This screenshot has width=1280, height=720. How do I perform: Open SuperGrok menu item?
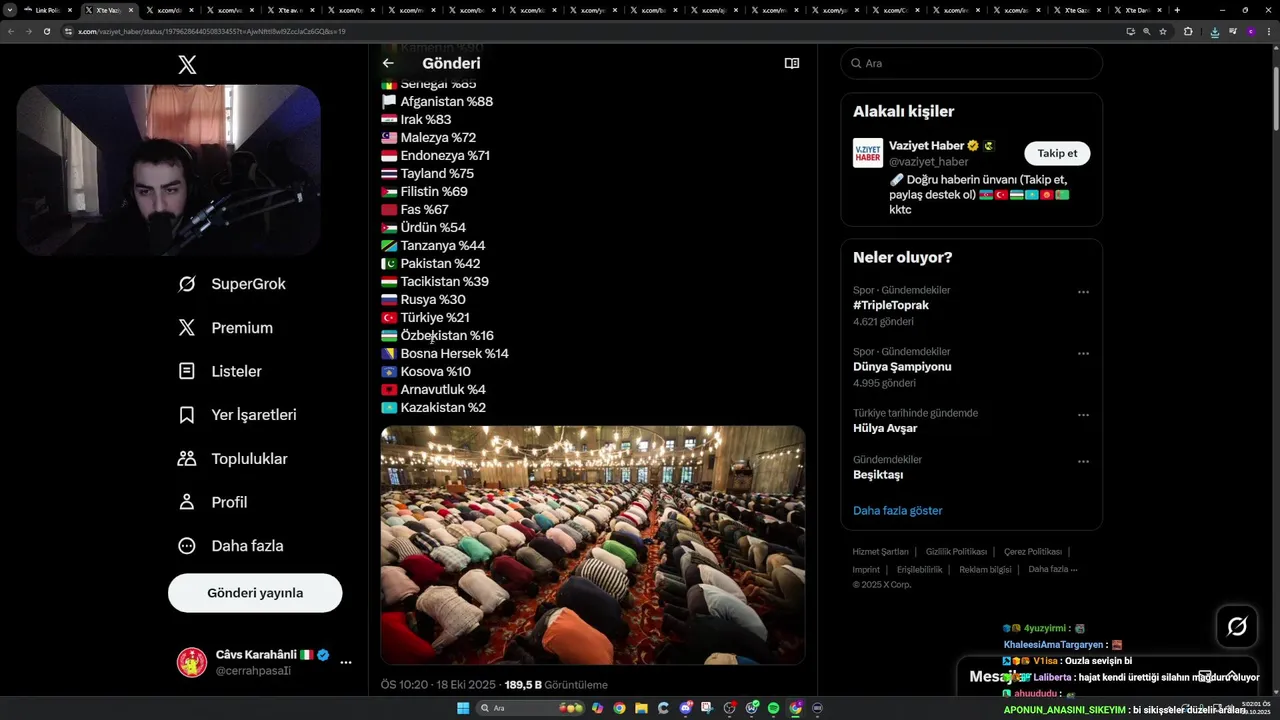coord(232,284)
